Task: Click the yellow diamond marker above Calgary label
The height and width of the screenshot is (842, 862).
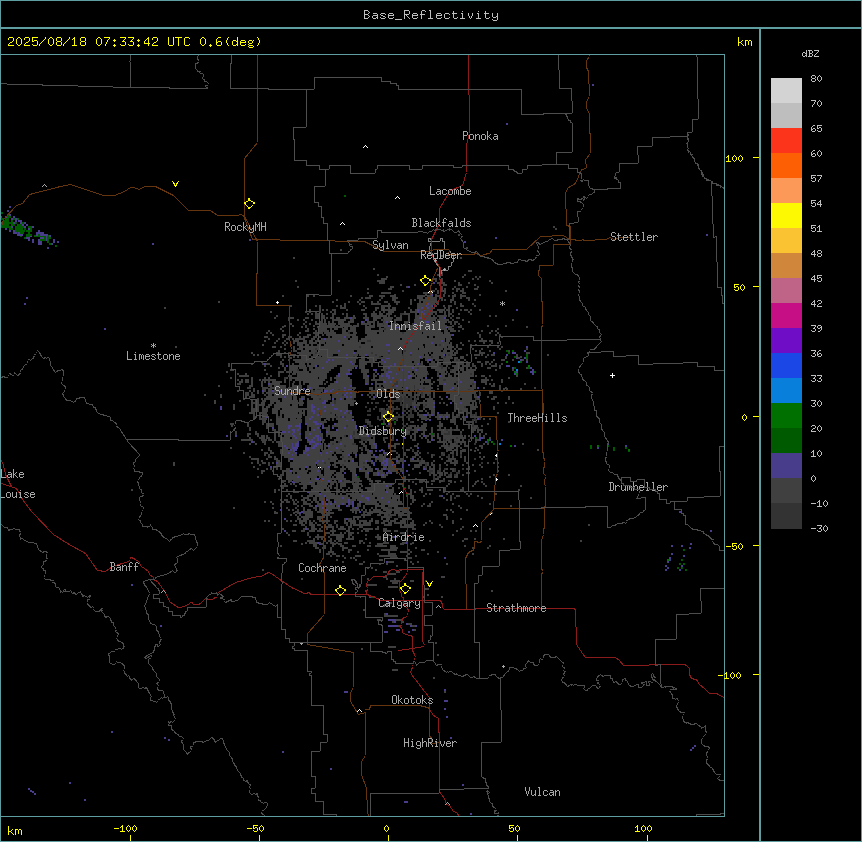Action: [x=406, y=589]
